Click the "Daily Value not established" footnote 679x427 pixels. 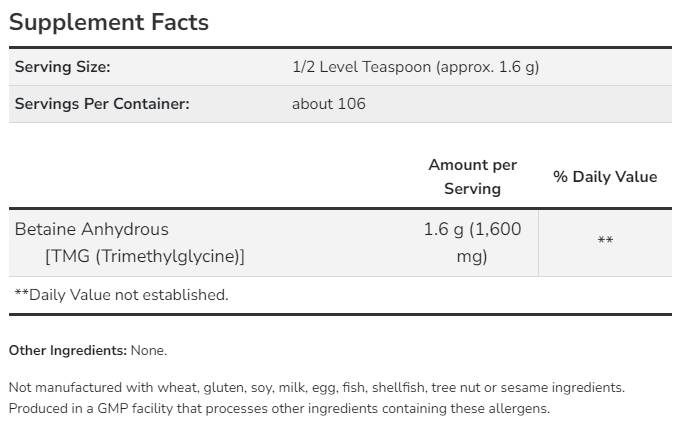[x=121, y=294]
